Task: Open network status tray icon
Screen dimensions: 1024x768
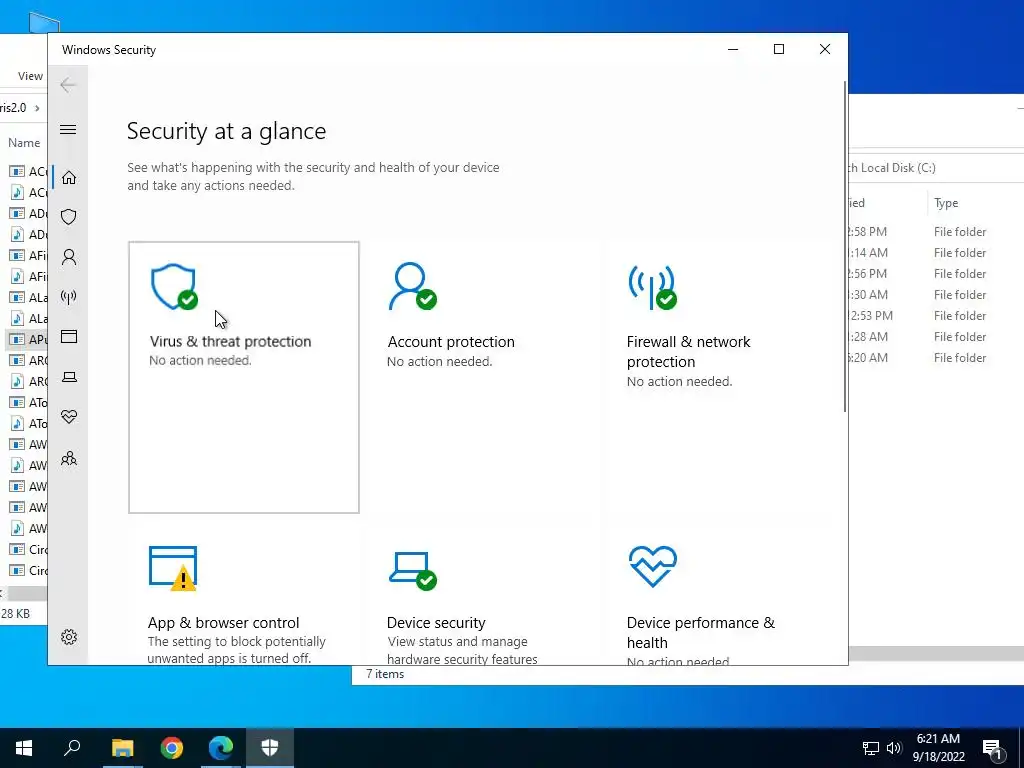Action: [871, 748]
